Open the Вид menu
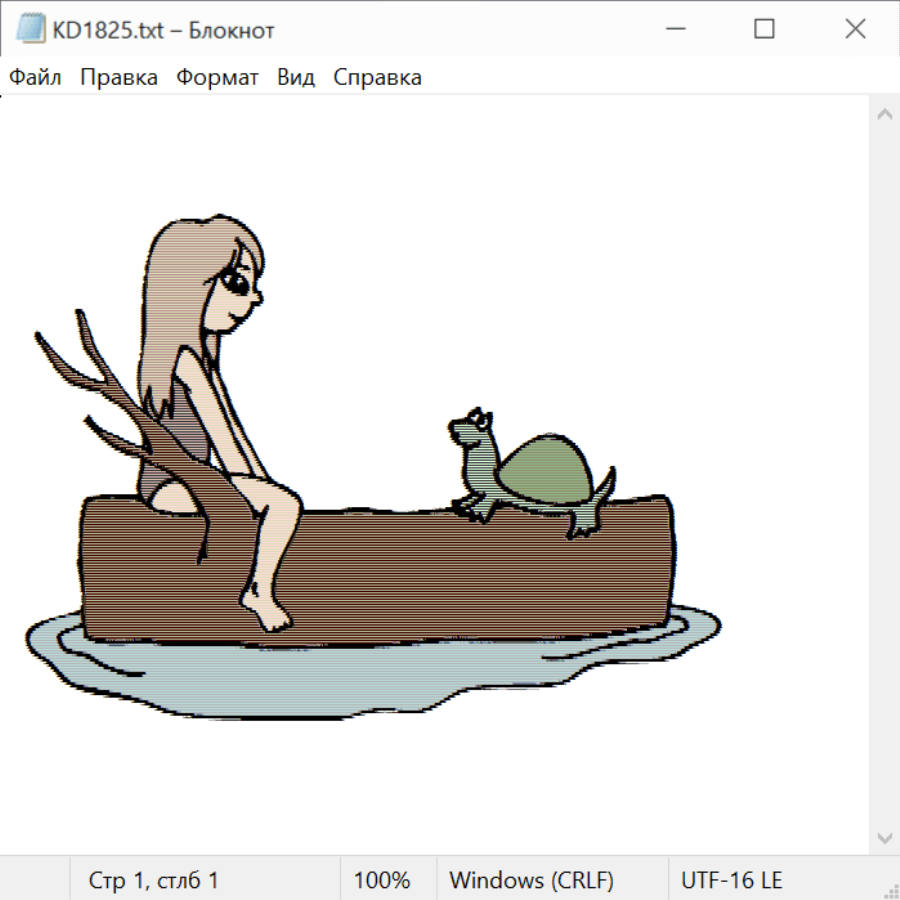Image resolution: width=900 pixels, height=900 pixels. [x=296, y=78]
